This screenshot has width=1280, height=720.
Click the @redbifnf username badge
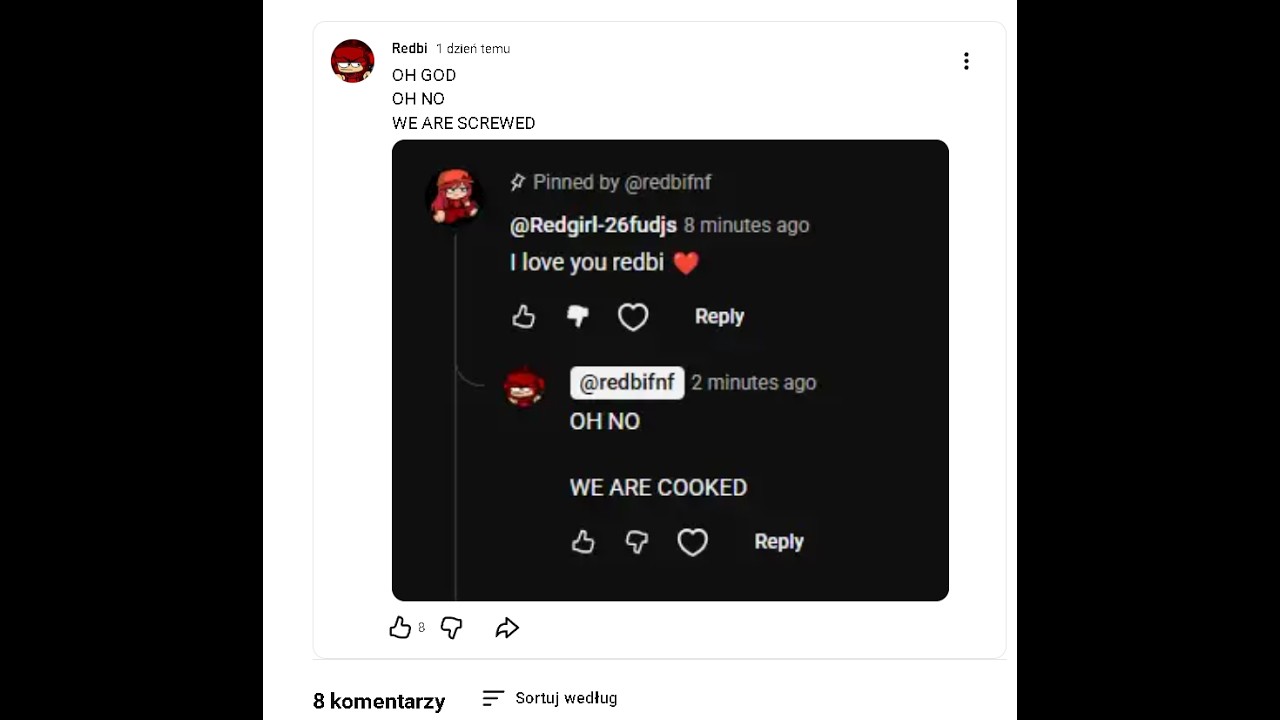627,383
